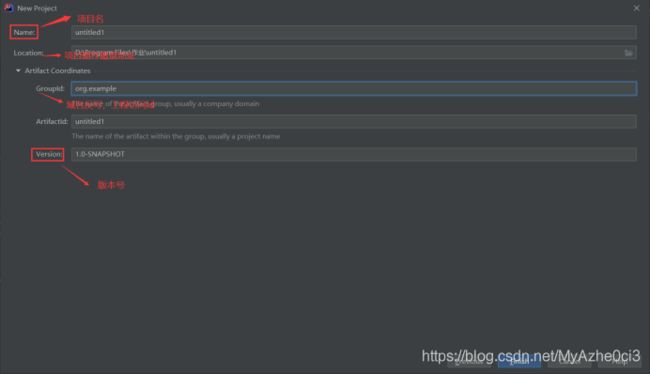
Task: Open Help from the dialog footer
Action: coord(620,361)
